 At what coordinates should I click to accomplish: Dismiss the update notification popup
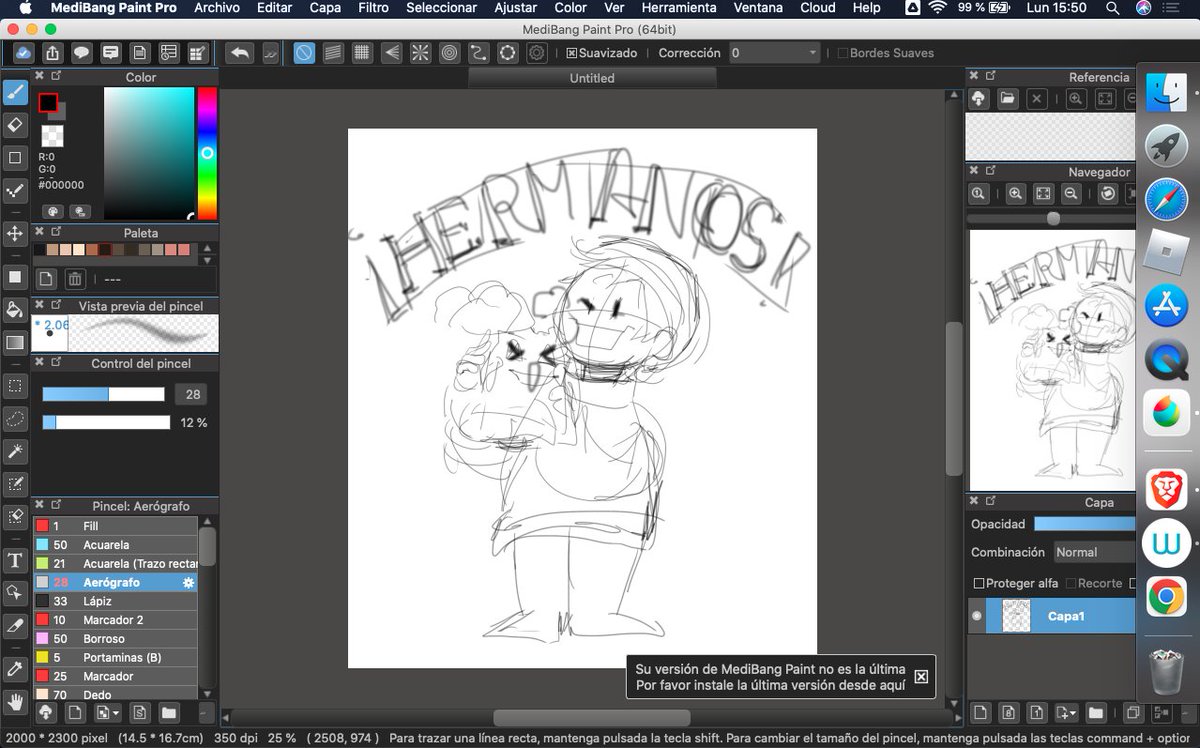pyautogui.click(x=921, y=677)
